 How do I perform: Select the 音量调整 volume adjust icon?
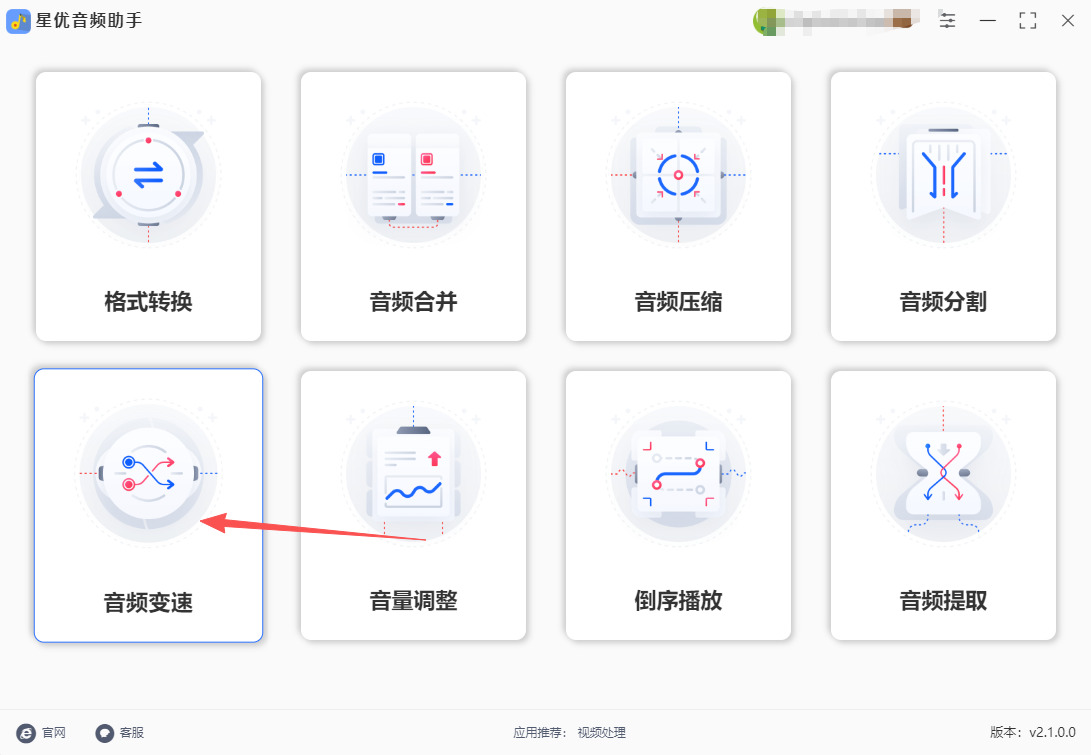413,473
